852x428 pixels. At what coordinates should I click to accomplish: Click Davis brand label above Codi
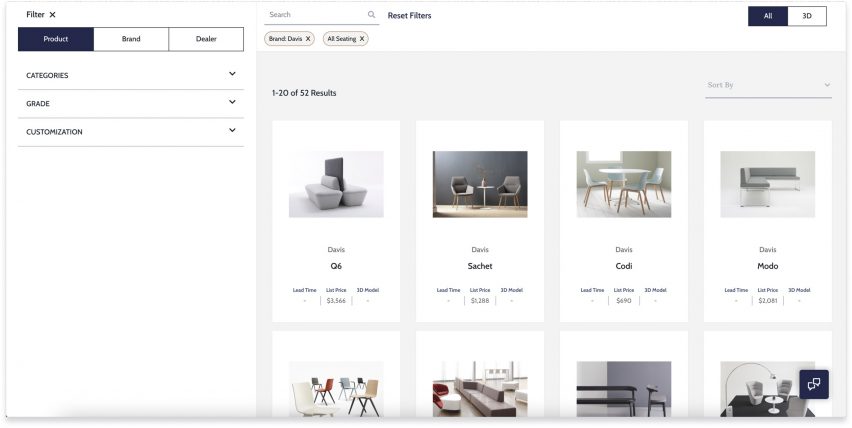624,250
